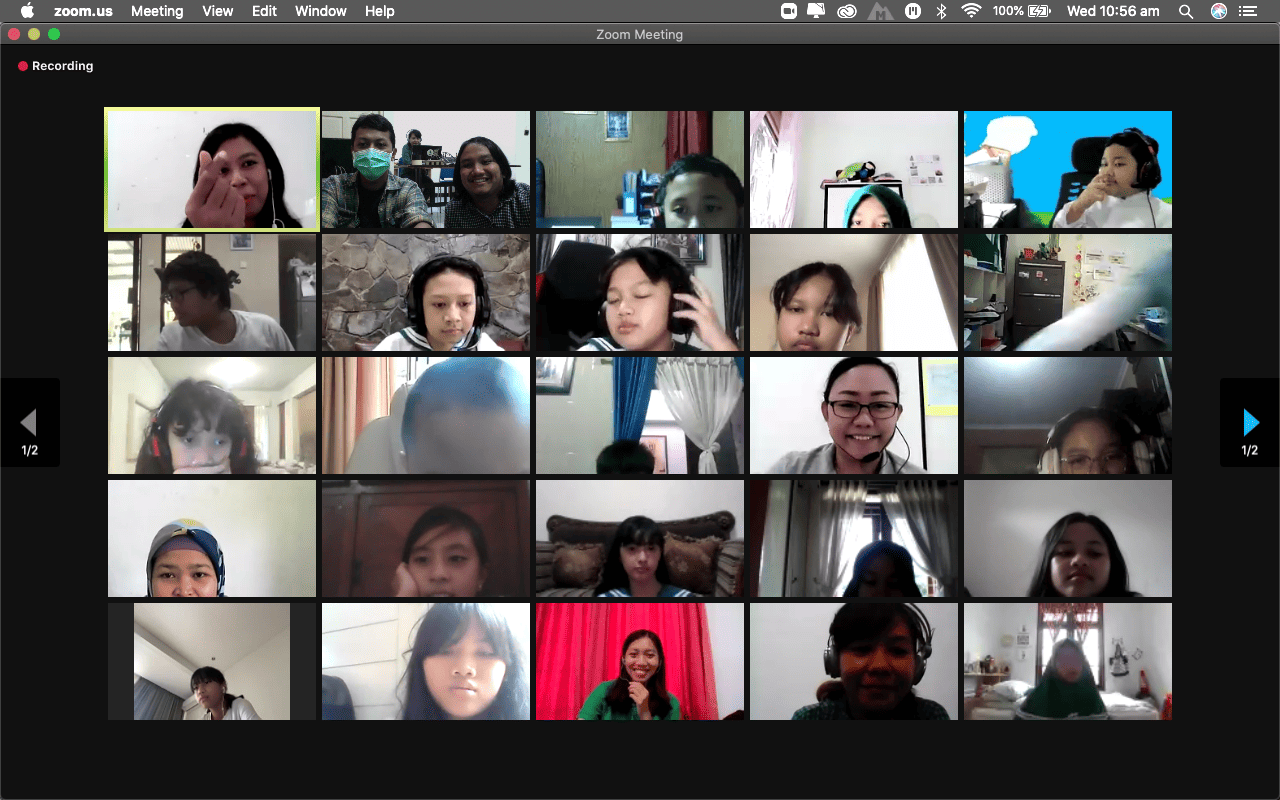
Task: Select tile with person wearing green face mask
Action: (x=426, y=170)
